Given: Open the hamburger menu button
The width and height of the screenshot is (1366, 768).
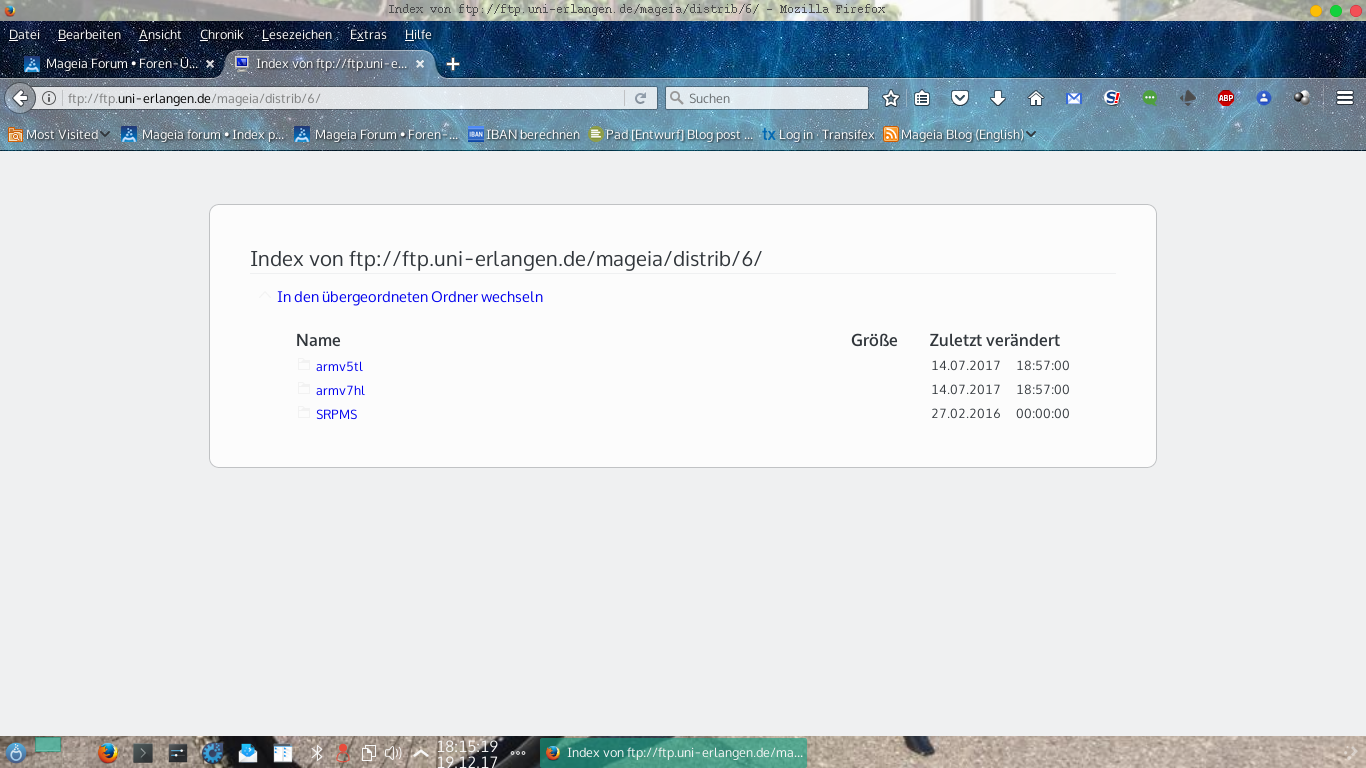Looking at the screenshot, I should click(x=1345, y=98).
